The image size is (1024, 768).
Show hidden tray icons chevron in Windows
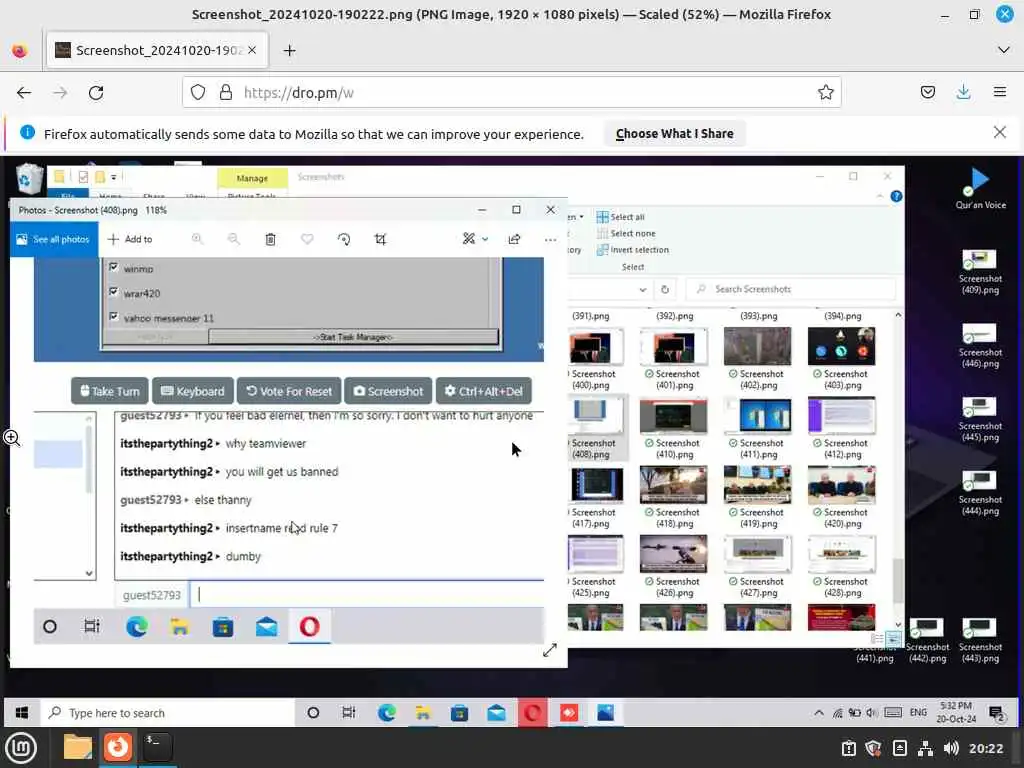coord(818,712)
